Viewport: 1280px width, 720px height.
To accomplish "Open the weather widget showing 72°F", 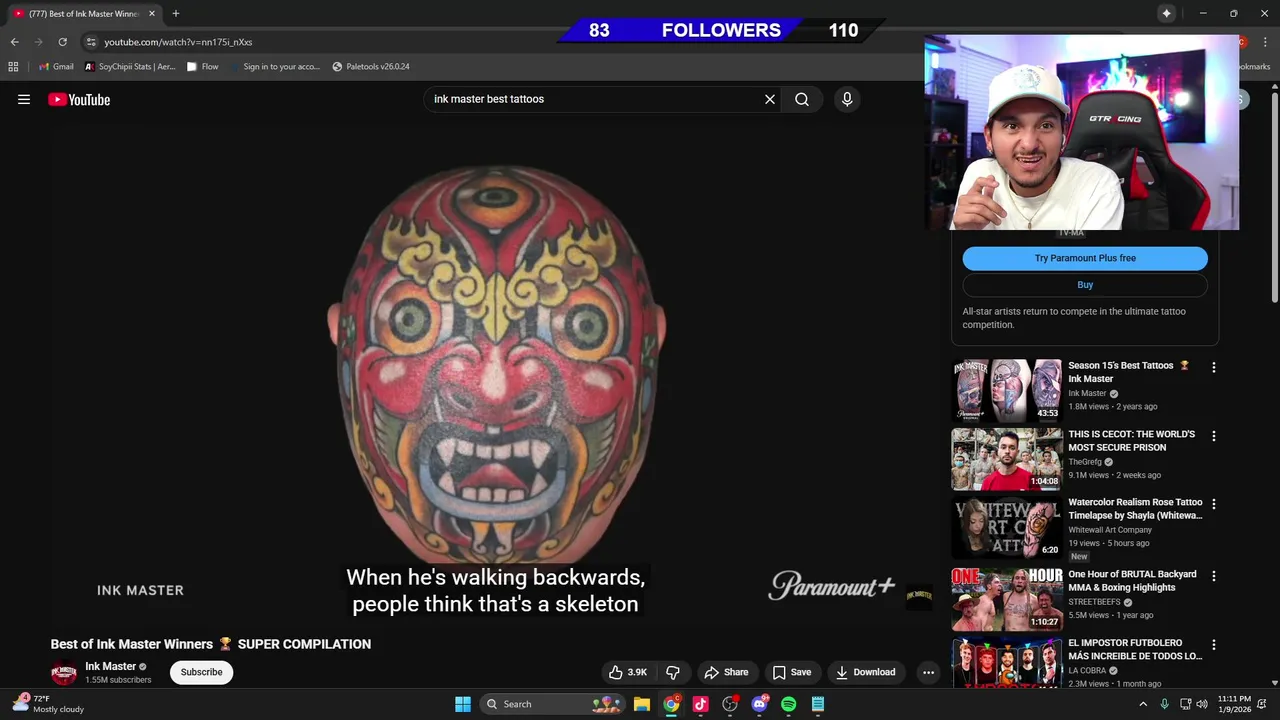I will pyautogui.click(x=48, y=704).
